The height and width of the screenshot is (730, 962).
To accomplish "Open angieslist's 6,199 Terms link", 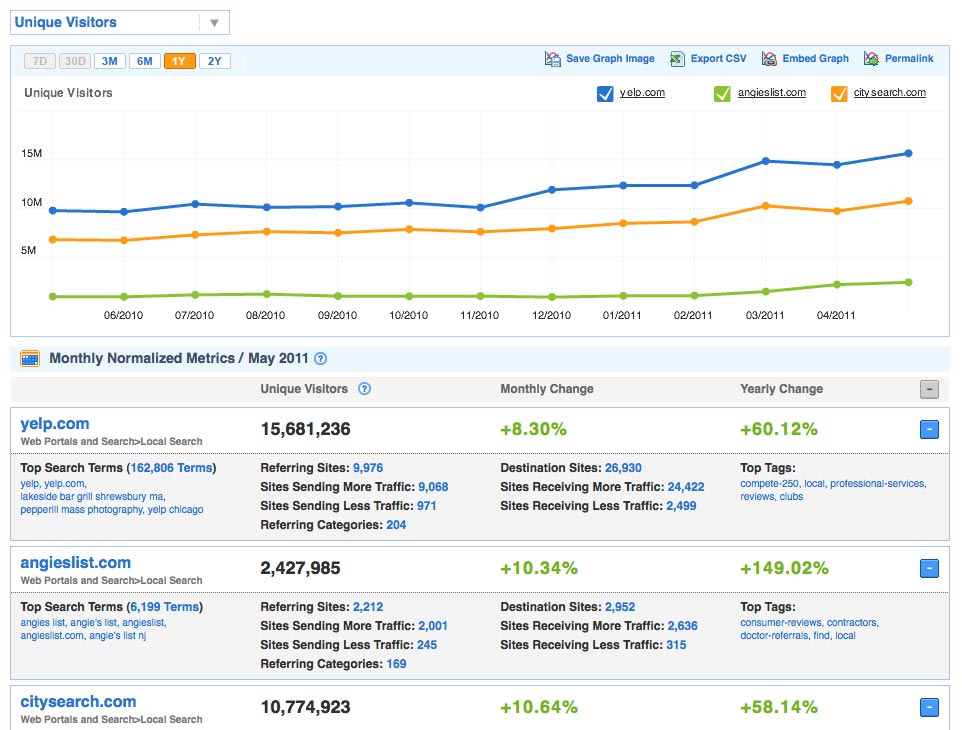I will [164, 607].
